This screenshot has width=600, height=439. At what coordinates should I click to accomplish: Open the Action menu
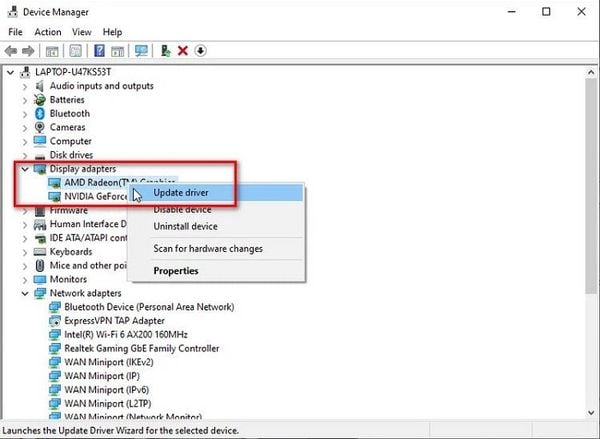coord(47,32)
